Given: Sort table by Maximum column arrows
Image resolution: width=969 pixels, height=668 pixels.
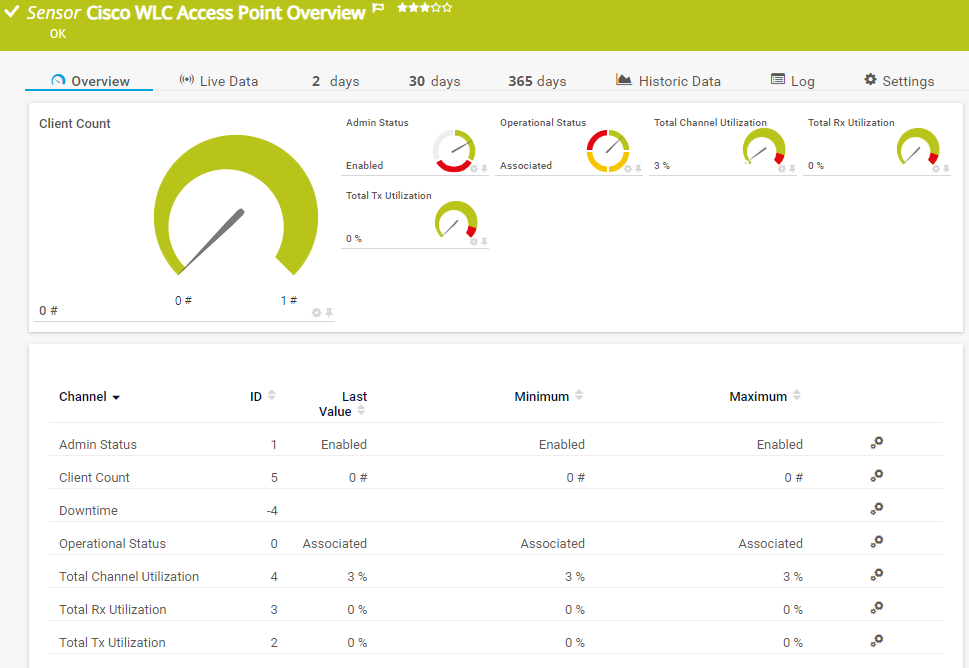Looking at the screenshot, I should (796, 396).
